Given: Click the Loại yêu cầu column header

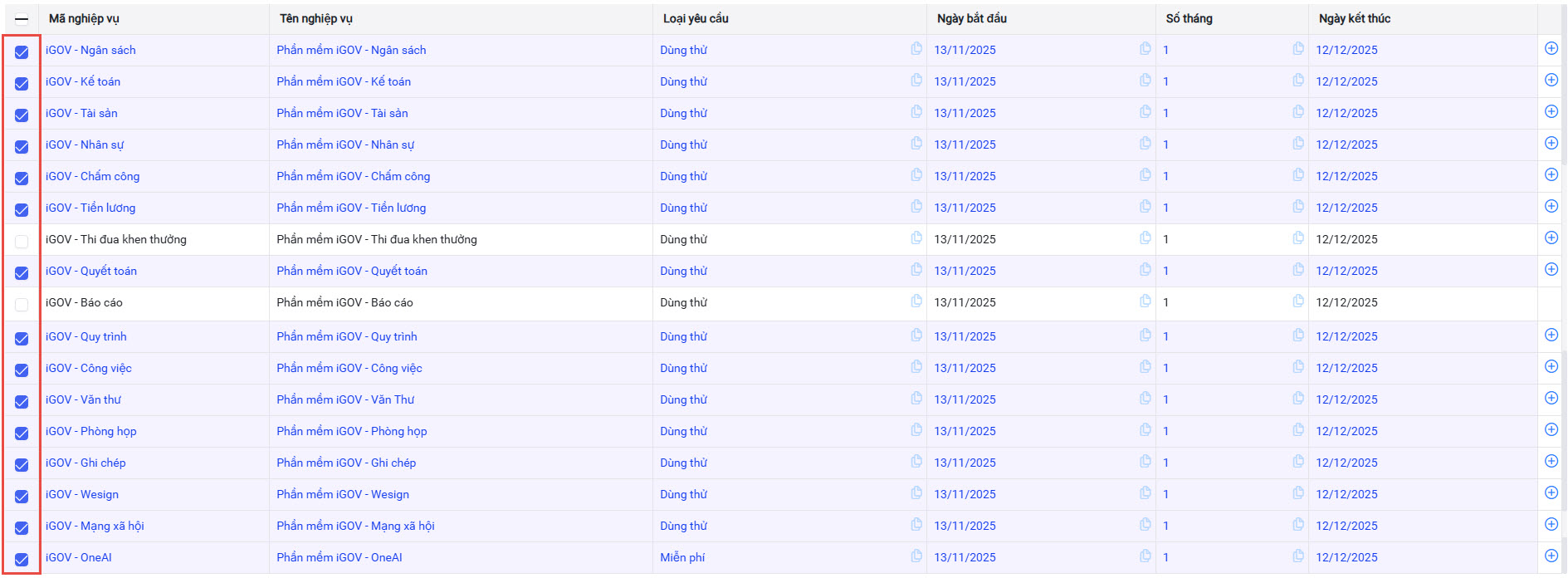Looking at the screenshot, I should pos(696,18).
